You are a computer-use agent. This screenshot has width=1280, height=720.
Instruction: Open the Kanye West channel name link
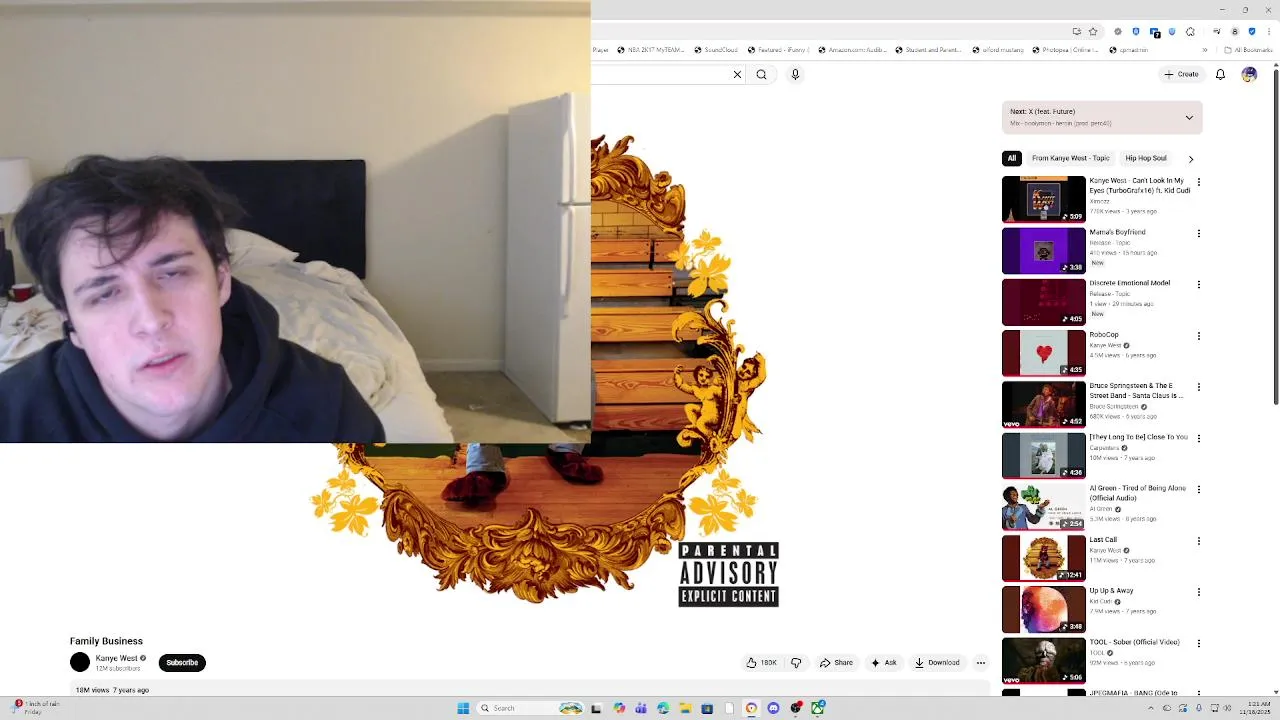[116, 658]
